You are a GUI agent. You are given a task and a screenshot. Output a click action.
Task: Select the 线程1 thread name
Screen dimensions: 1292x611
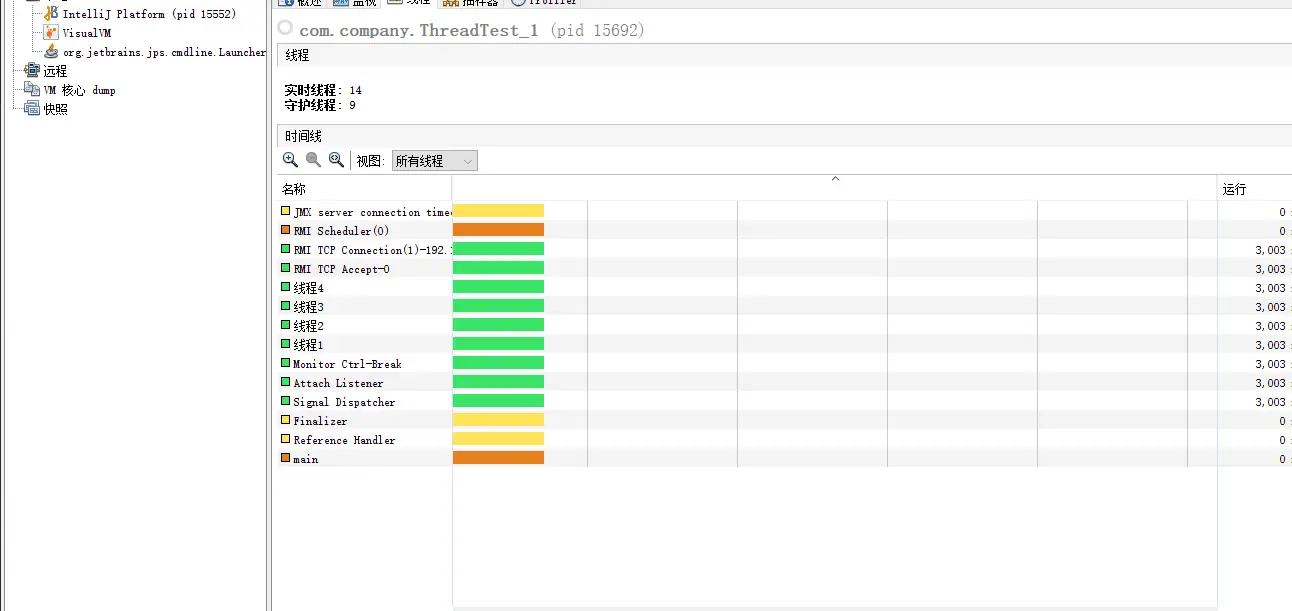tap(308, 345)
